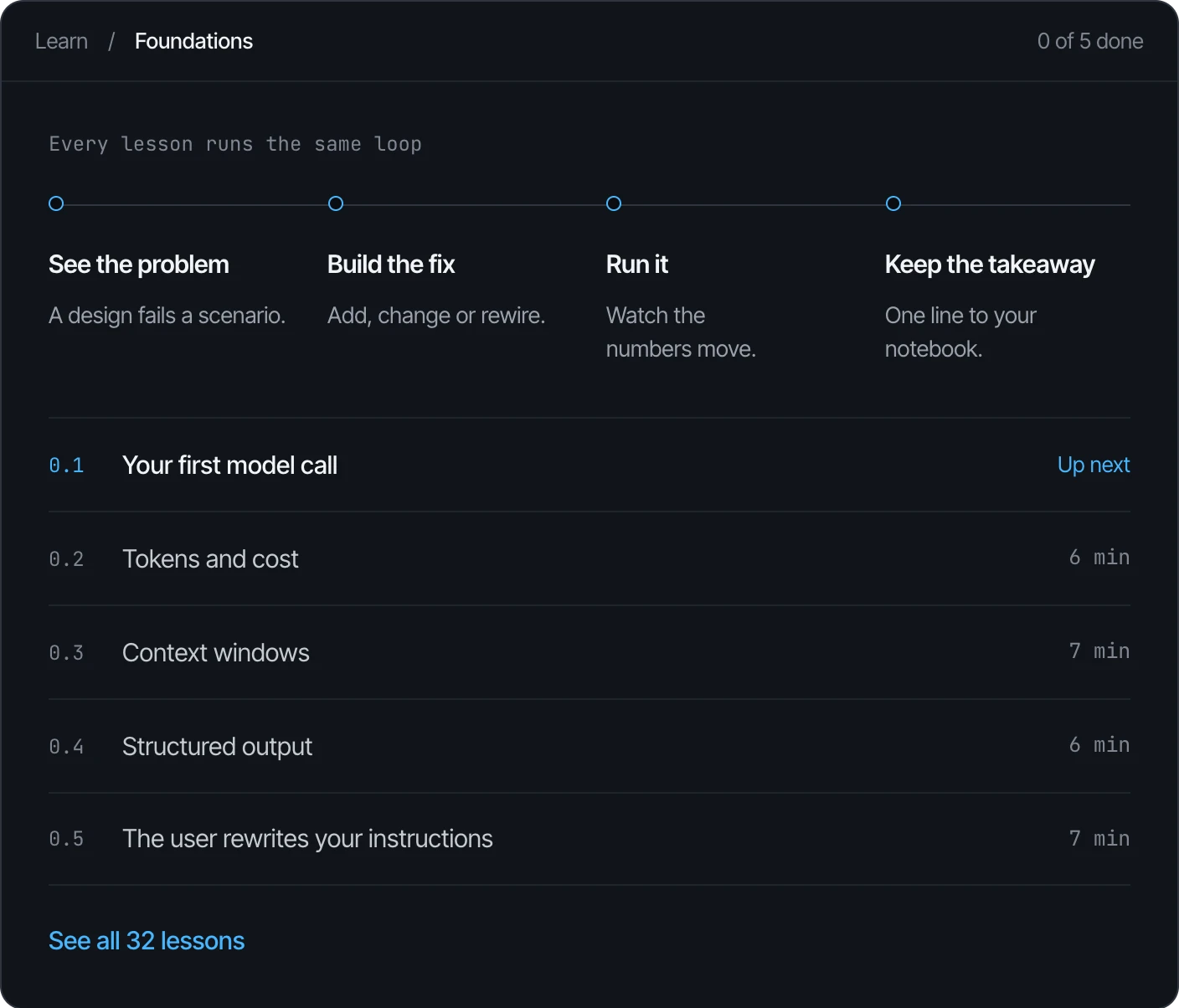Open the 'Context windows' lesson
This screenshot has height=1008, width=1179.
pos(589,653)
